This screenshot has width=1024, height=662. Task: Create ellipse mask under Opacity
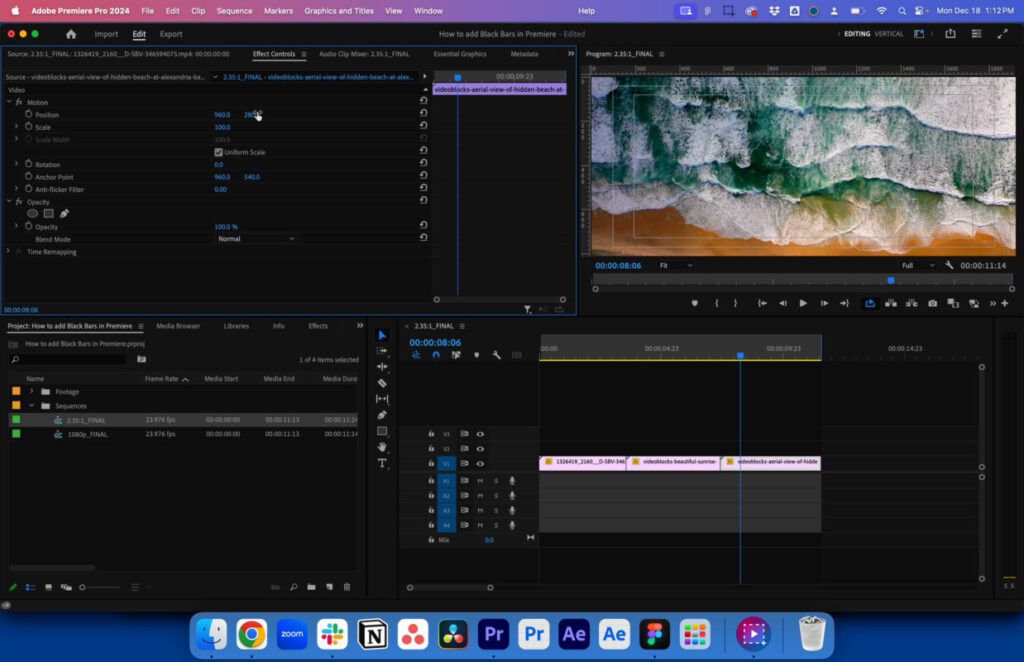[x=32, y=213]
